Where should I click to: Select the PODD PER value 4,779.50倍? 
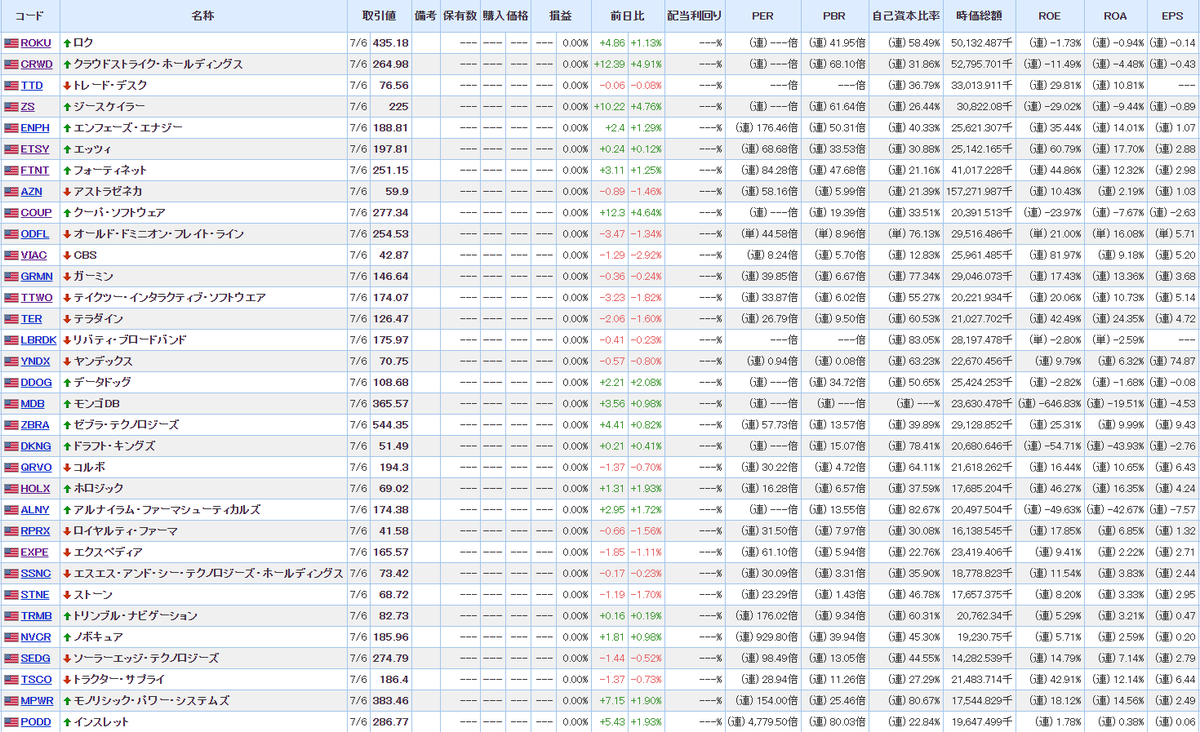point(775,722)
